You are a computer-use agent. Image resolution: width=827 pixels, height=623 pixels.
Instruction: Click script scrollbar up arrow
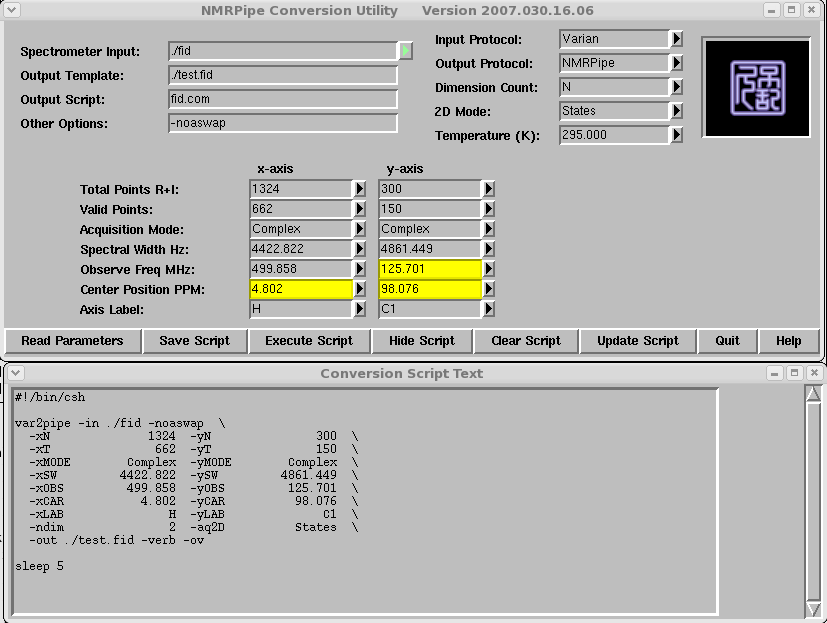(x=813, y=394)
